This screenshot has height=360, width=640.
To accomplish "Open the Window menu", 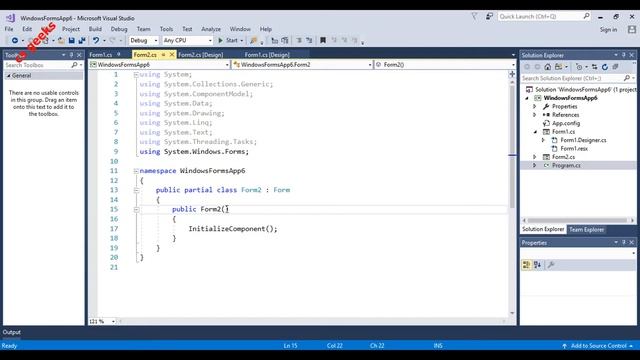I will point(240,29).
